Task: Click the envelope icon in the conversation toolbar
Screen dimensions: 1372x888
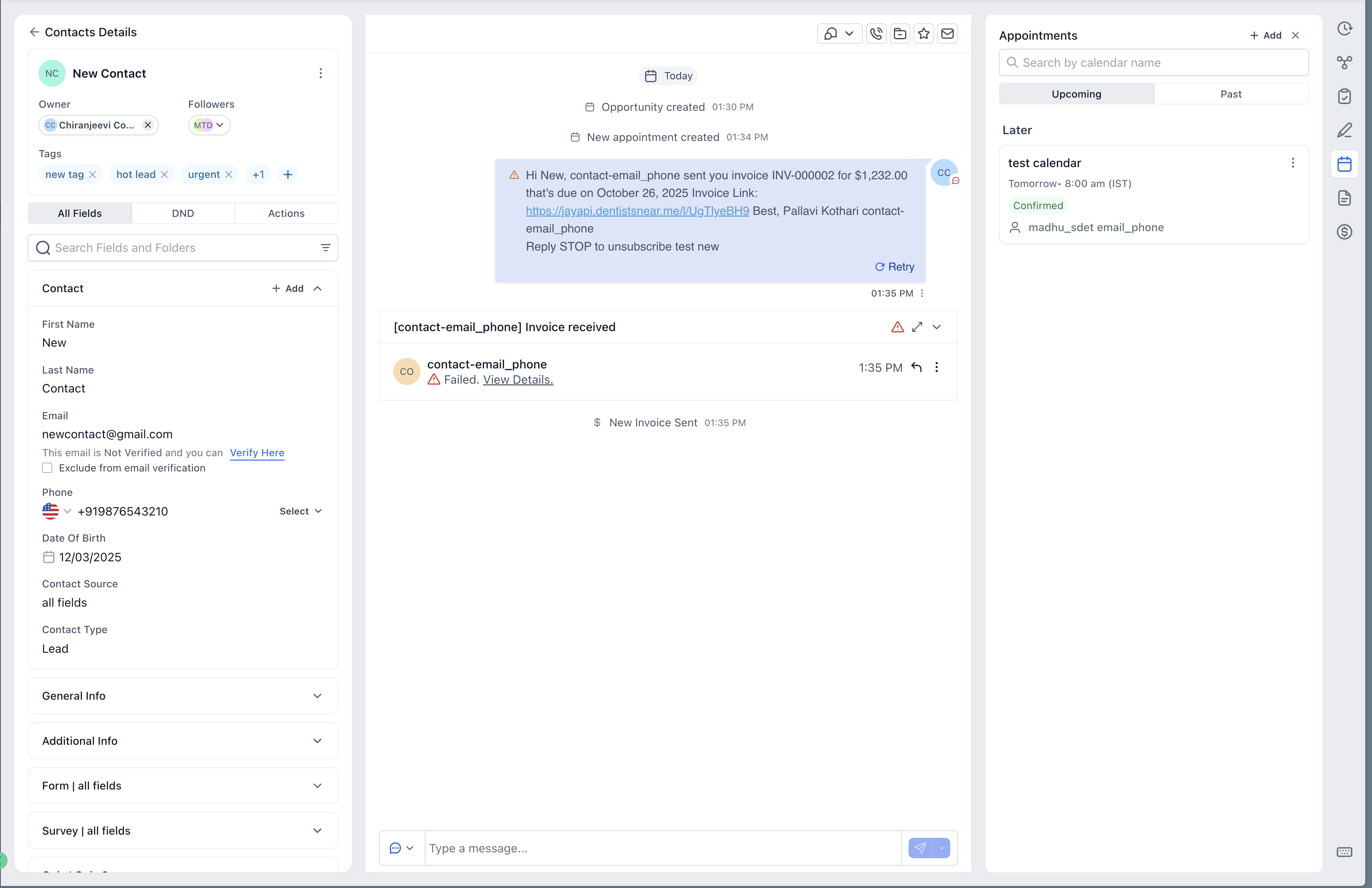Action: (x=947, y=34)
